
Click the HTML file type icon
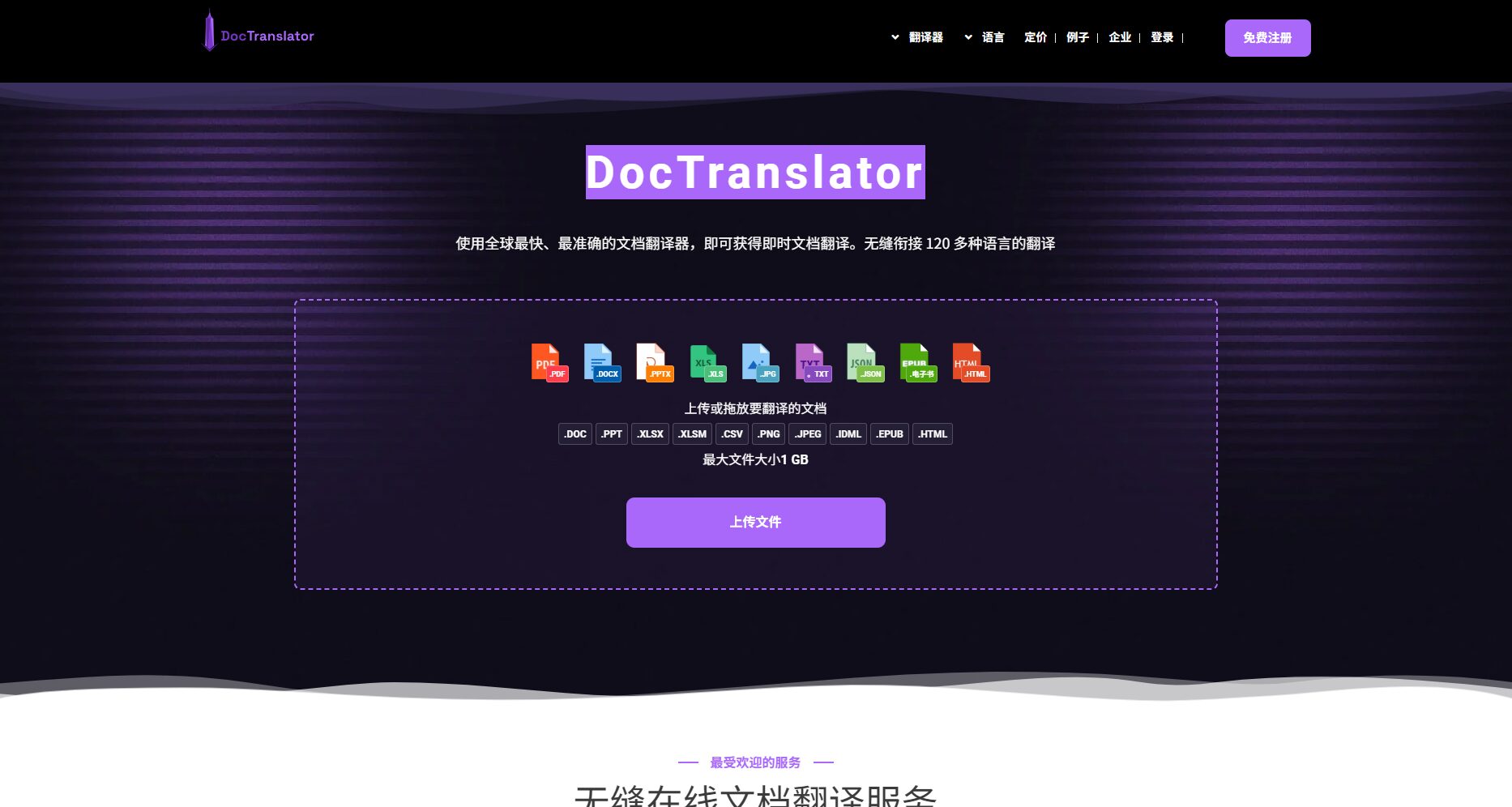pos(971,362)
